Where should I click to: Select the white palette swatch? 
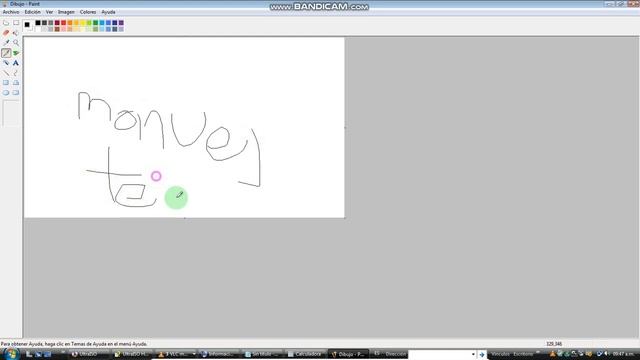(38, 29)
